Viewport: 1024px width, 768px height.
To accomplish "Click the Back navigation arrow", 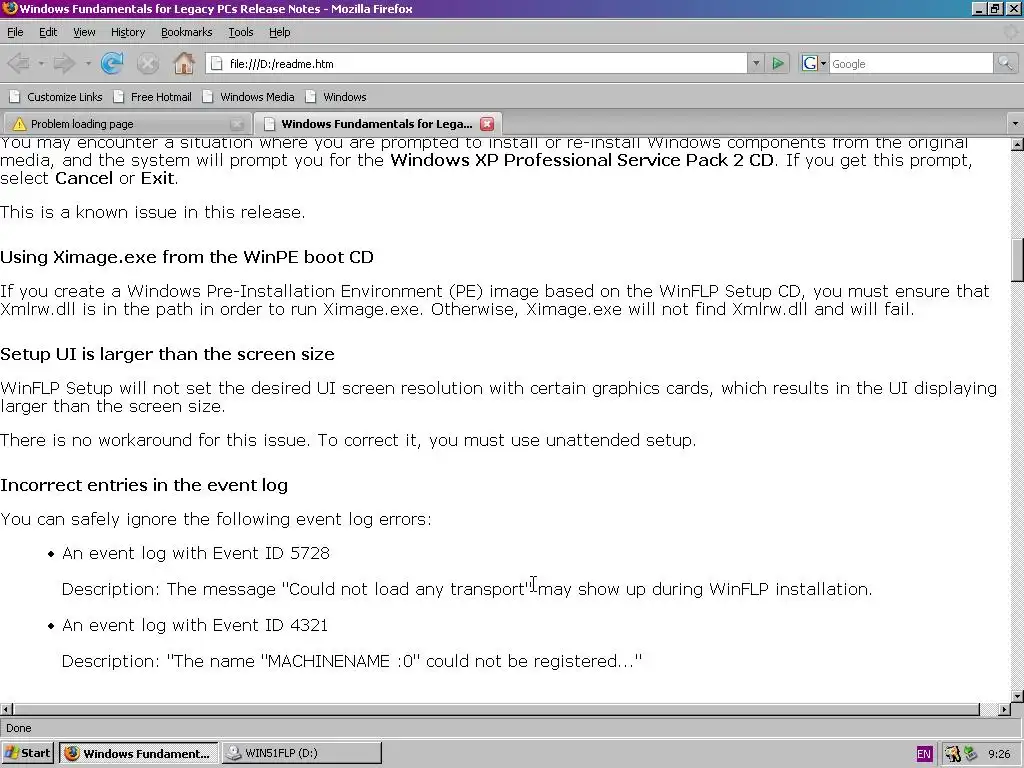I will (x=18, y=63).
